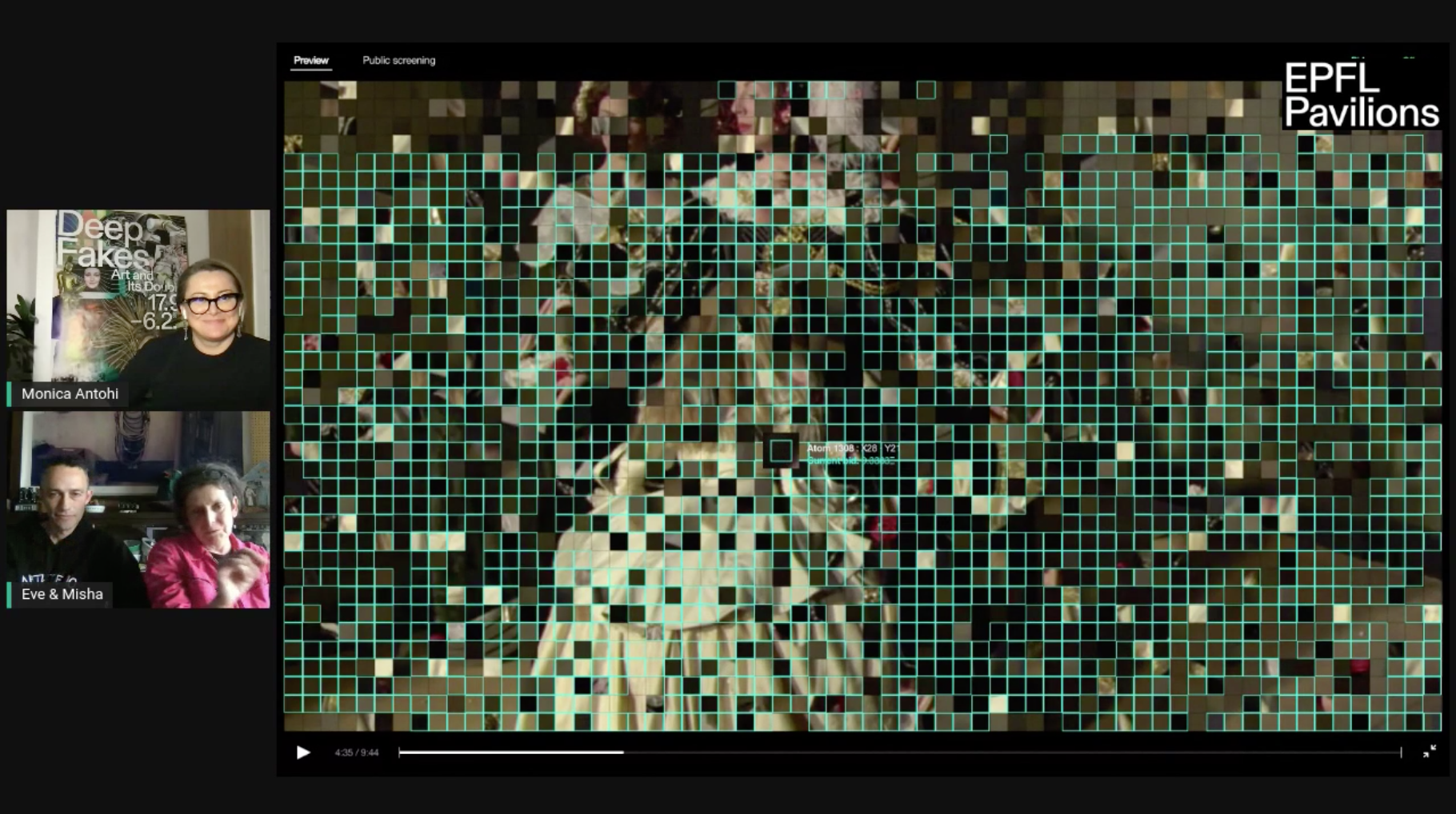
Task: Click the highlighted Atom 1308 square
Action: 781,451
